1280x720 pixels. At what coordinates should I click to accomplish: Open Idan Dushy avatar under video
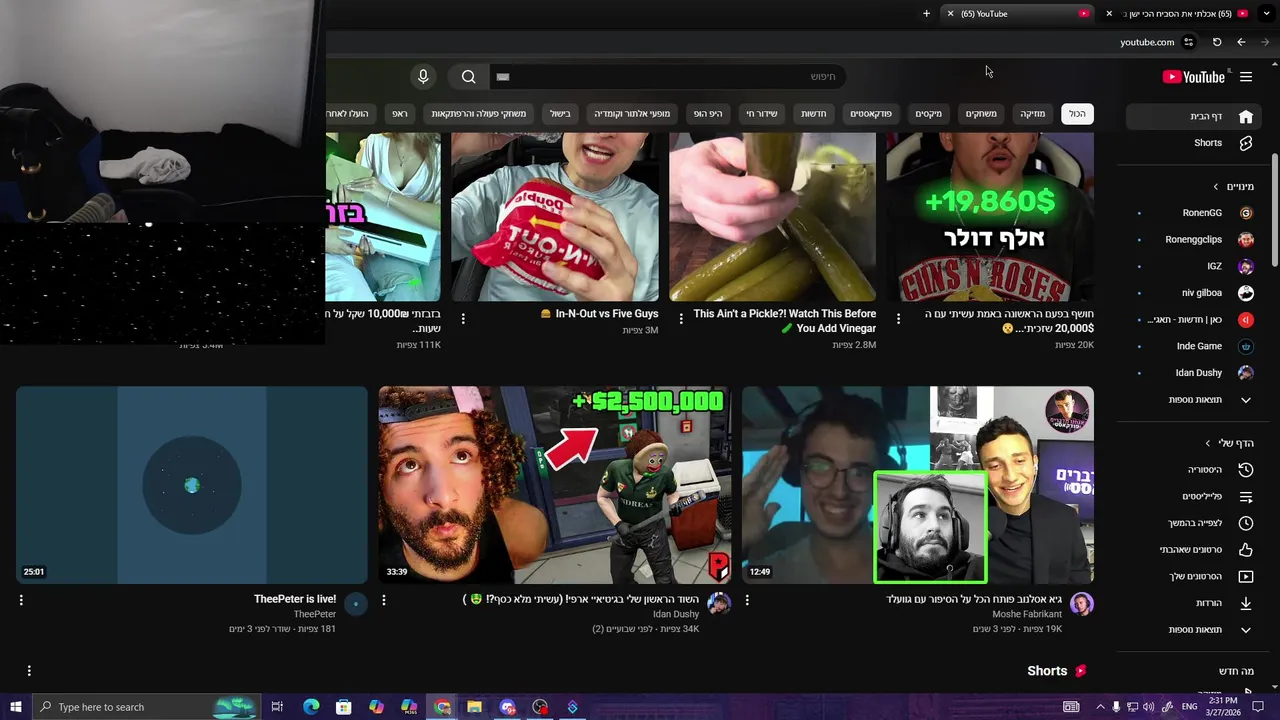coord(719,604)
